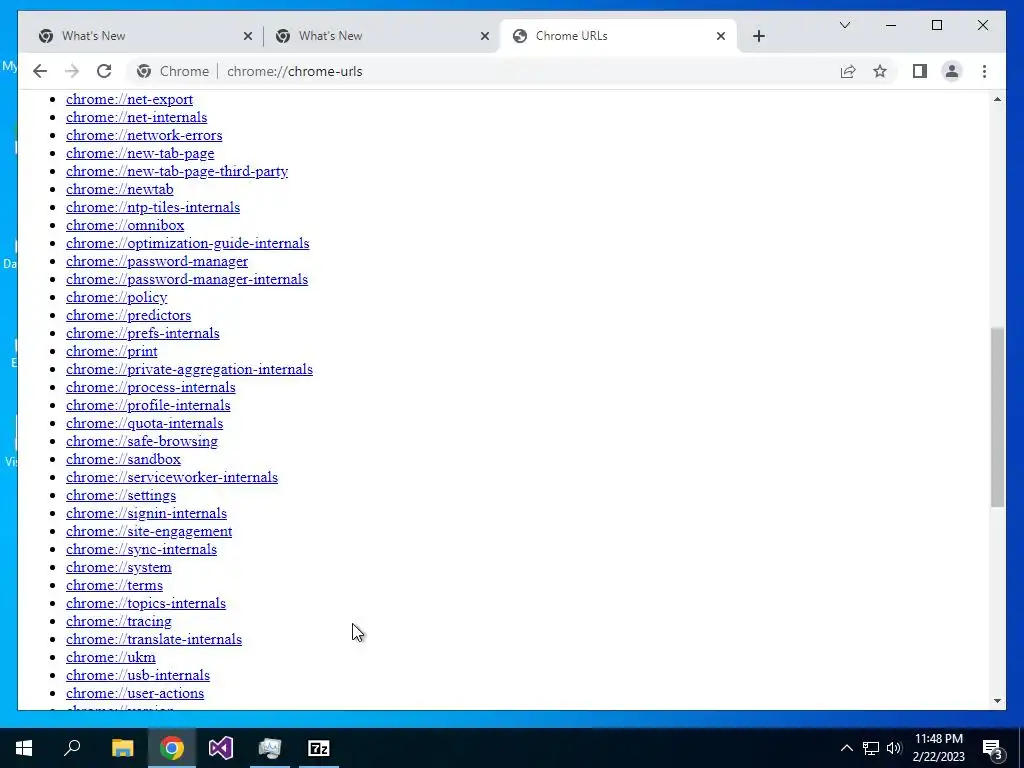The image size is (1024, 768).
Task: Share this page icon in address bar
Action: [848, 71]
